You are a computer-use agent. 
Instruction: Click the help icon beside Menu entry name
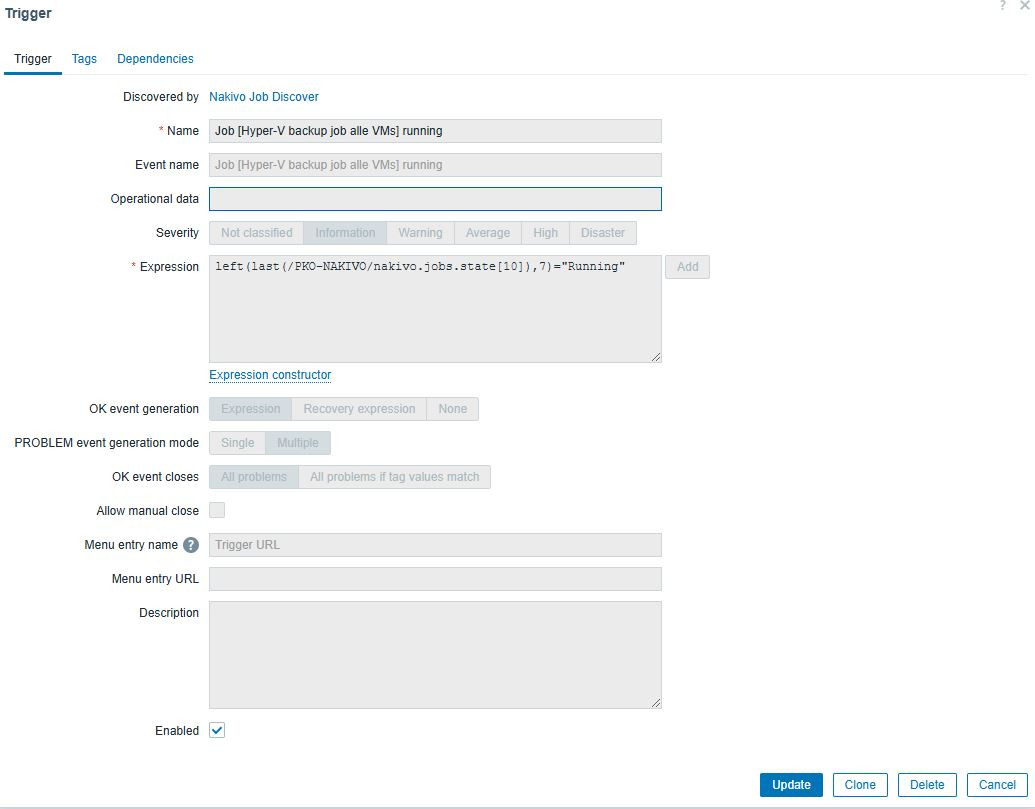(x=191, y=545)
